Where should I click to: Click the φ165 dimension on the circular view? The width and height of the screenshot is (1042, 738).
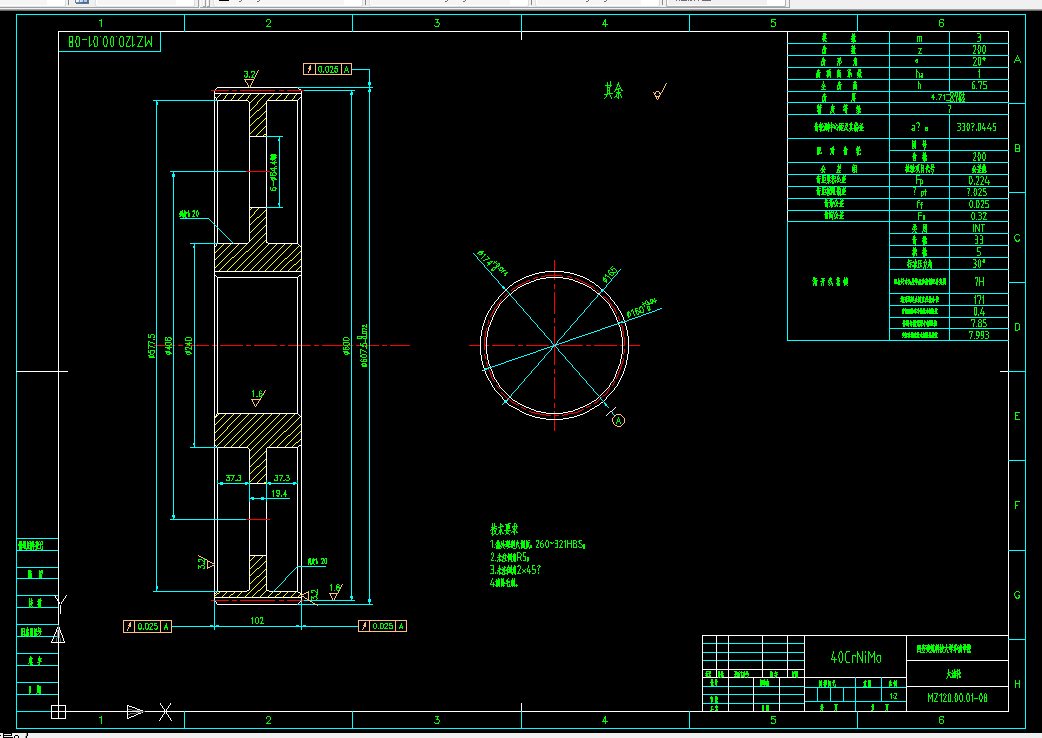(610, 274)
